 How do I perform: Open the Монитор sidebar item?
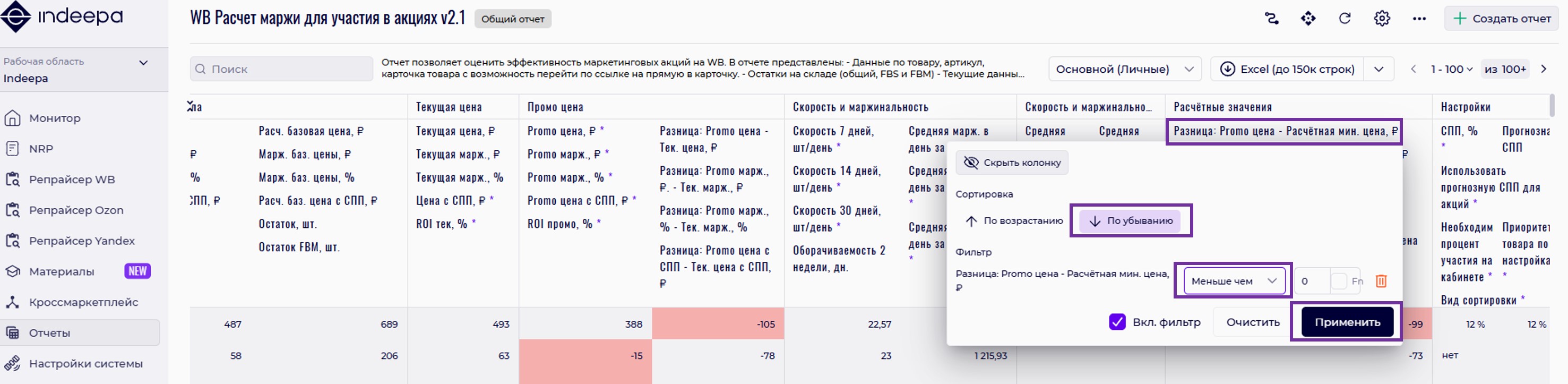55,118
